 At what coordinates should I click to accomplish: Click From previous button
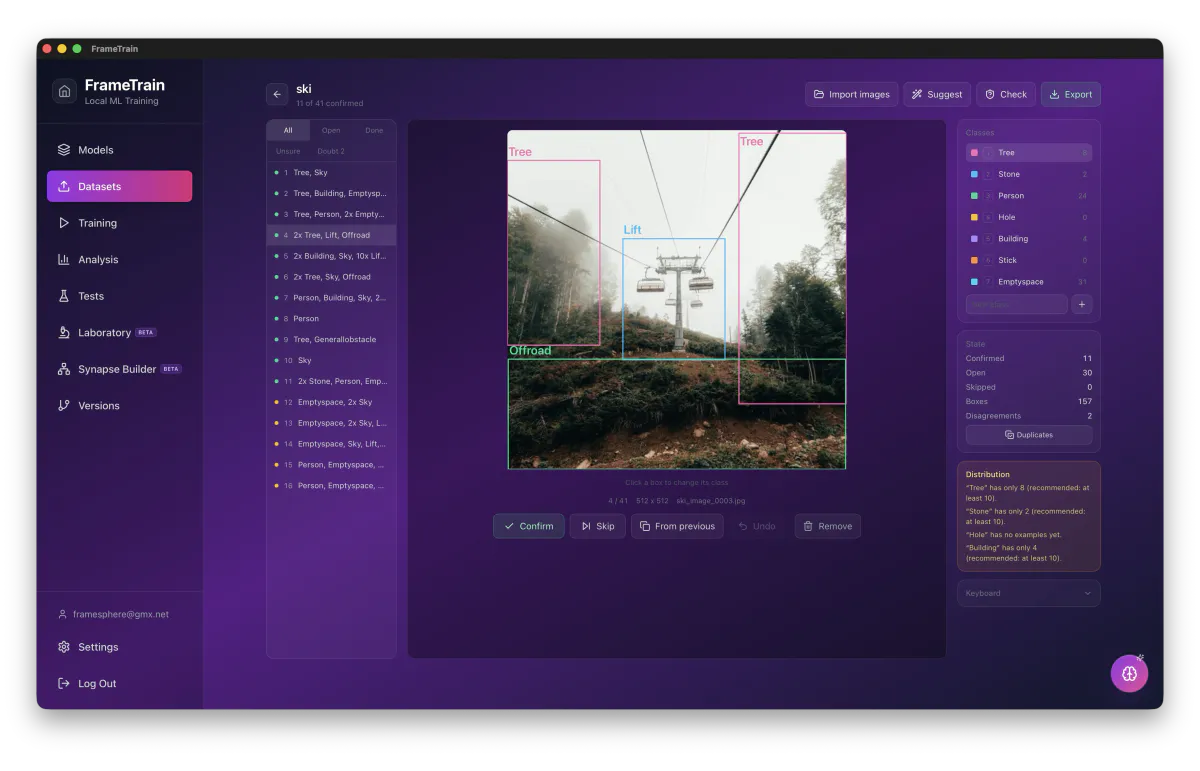[677, 526]
